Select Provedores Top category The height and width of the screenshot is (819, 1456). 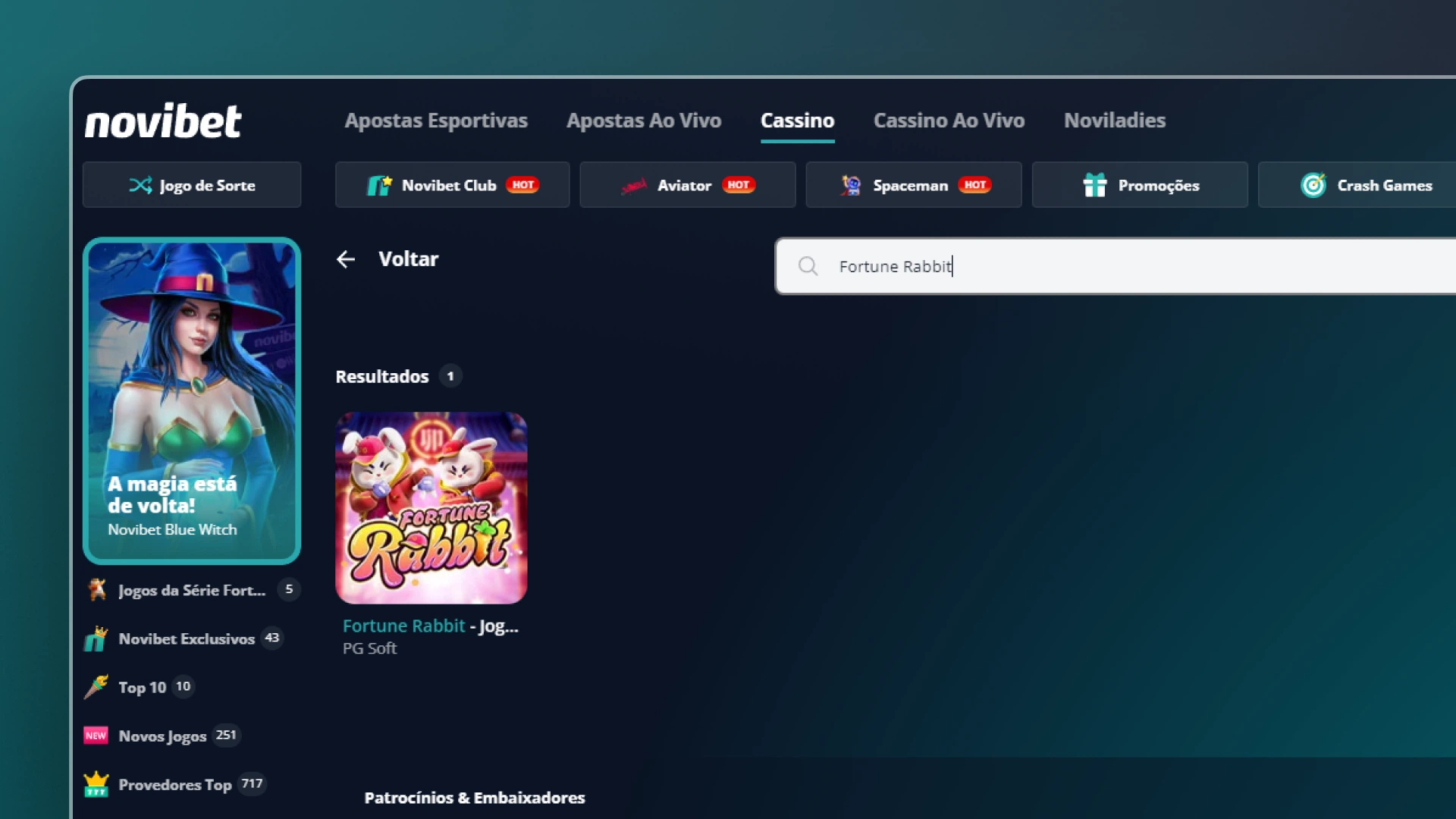175,785
